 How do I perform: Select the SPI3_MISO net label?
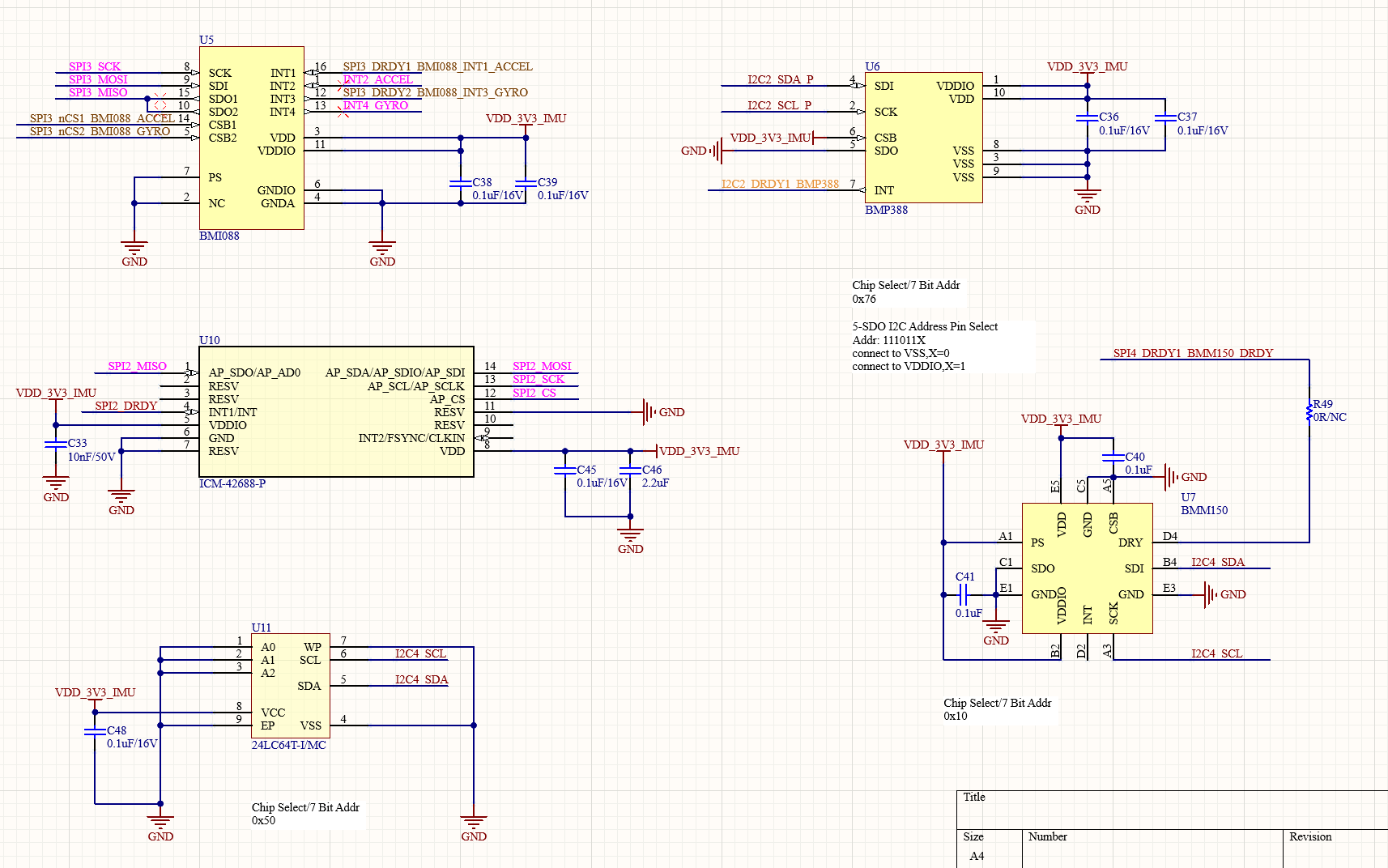[98, 92]
